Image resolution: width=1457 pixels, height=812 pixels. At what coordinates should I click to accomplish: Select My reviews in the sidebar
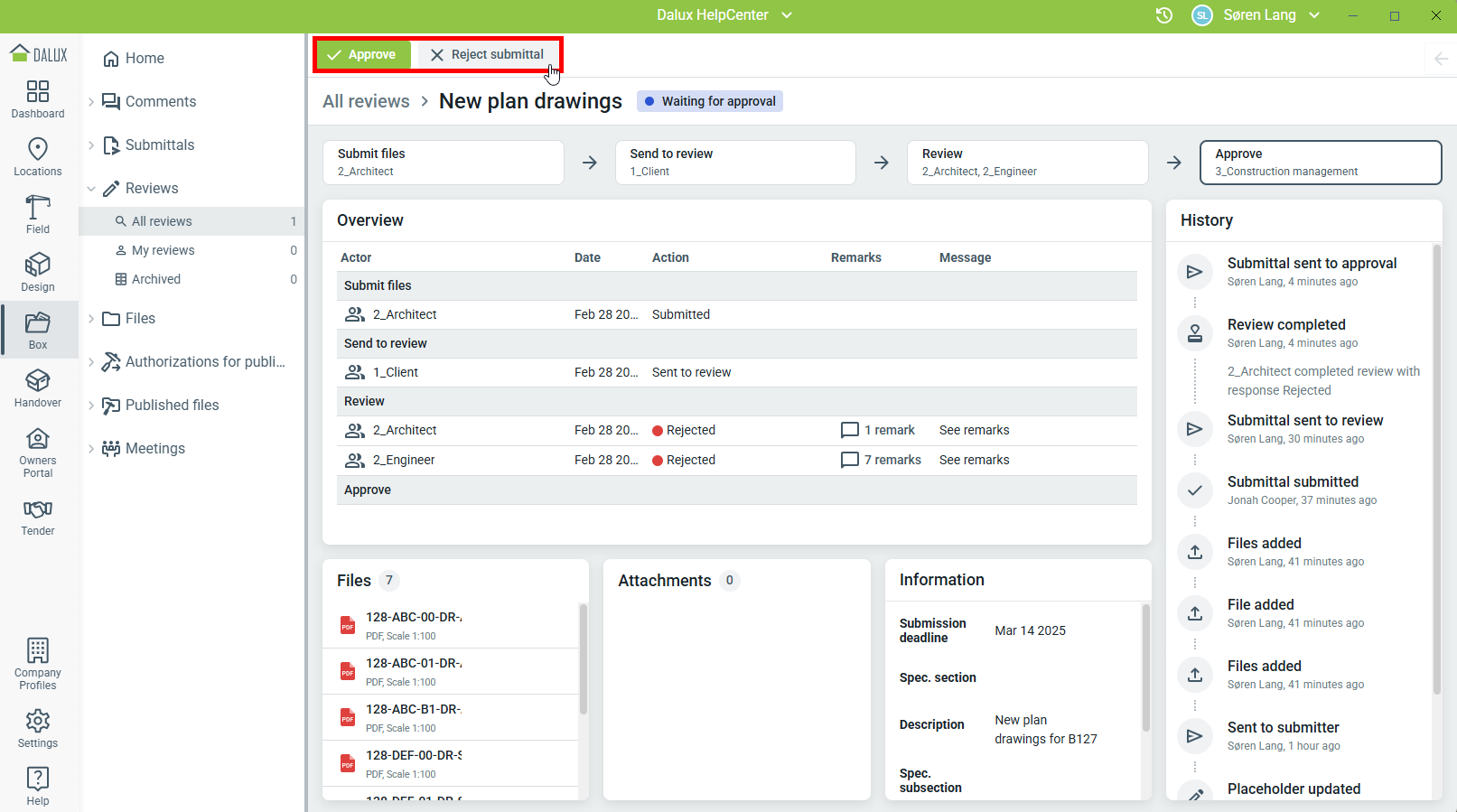163,250
